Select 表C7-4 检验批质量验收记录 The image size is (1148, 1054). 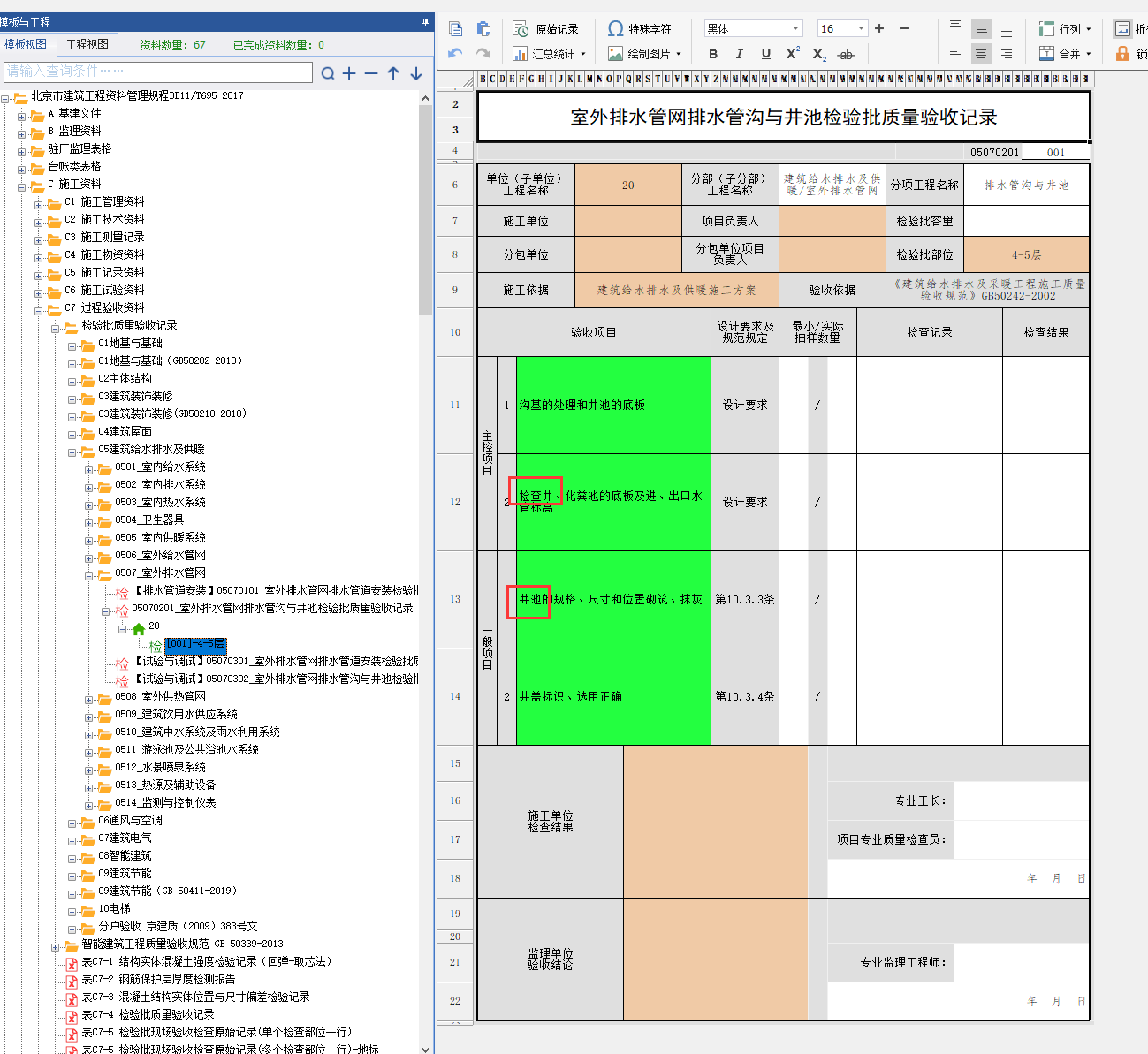[x=148, y=1014]
